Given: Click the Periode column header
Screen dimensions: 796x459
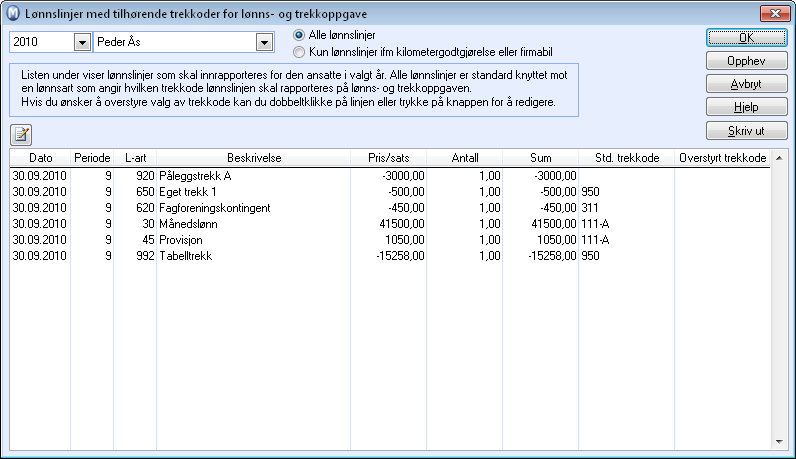Looking at the screenshot, I should (x=92, y=158).
